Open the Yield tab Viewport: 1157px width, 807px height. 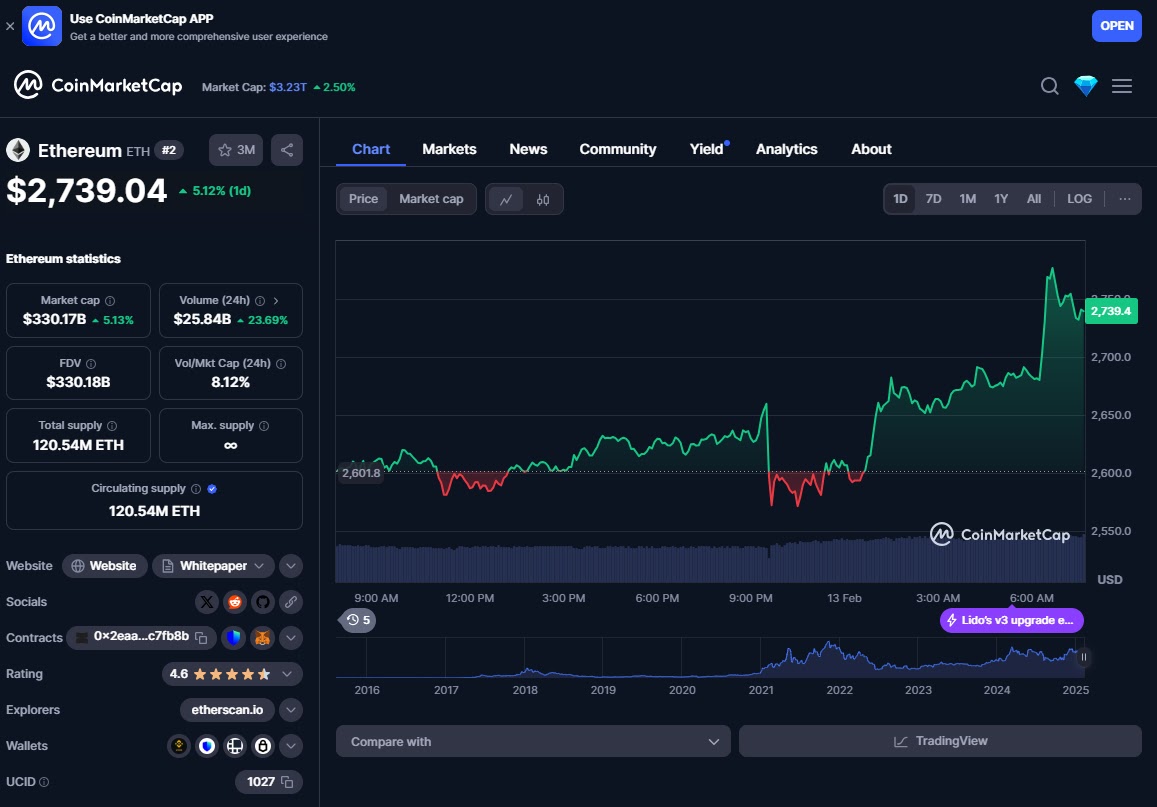point(707,149)
